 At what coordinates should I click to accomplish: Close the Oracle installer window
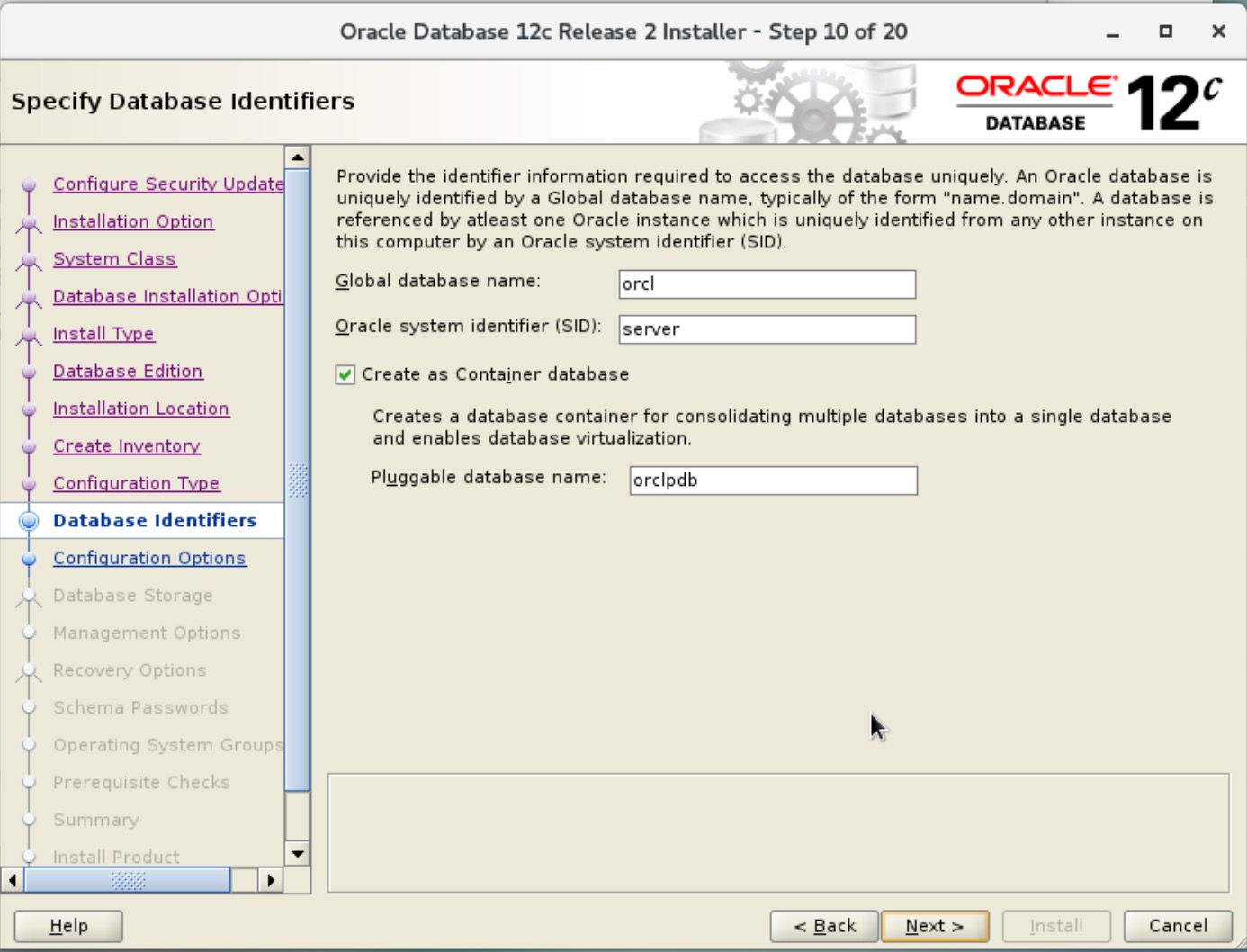(1219, 31)
